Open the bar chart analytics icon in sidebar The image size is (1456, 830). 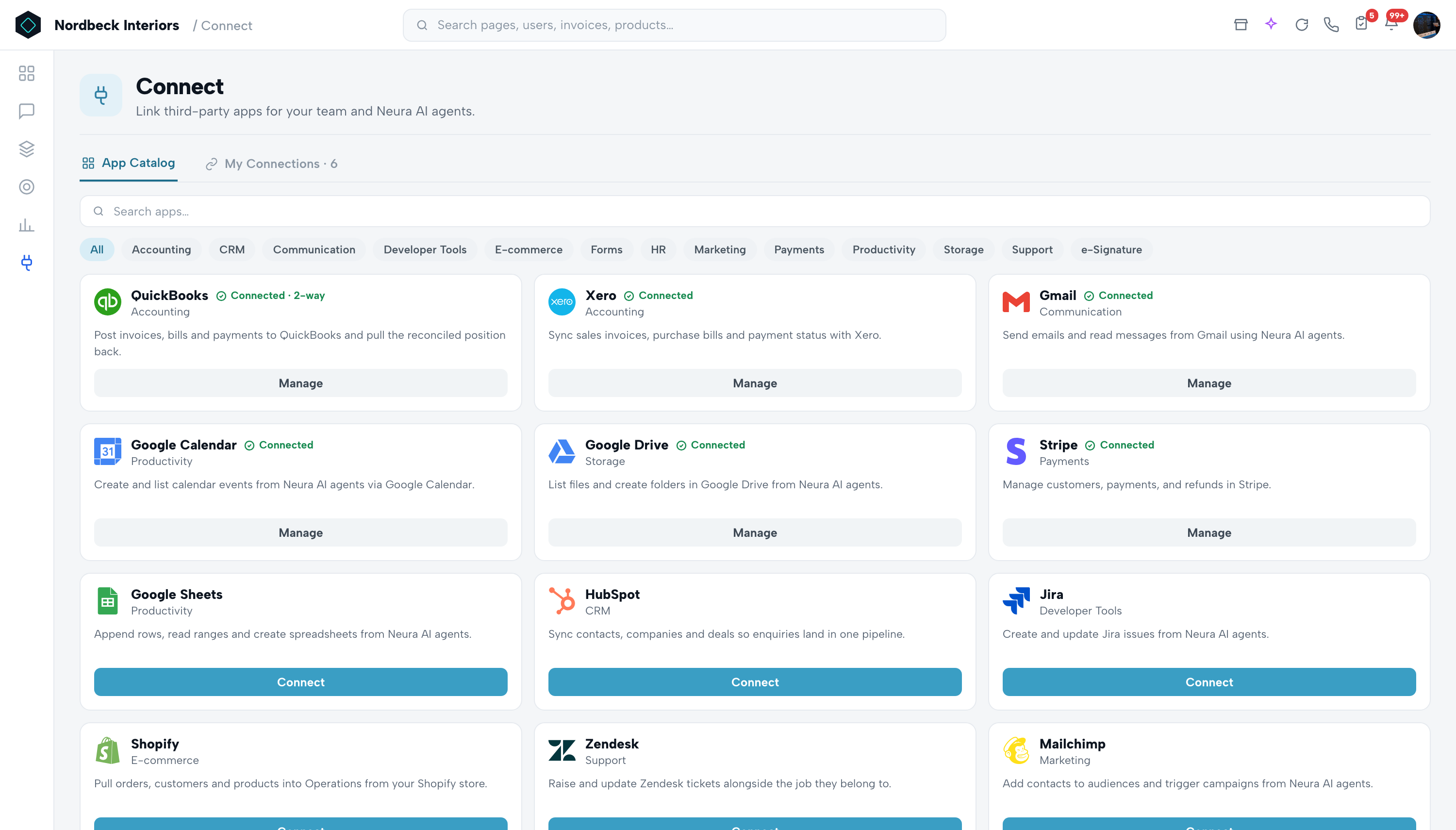click(x=27, y=225)
